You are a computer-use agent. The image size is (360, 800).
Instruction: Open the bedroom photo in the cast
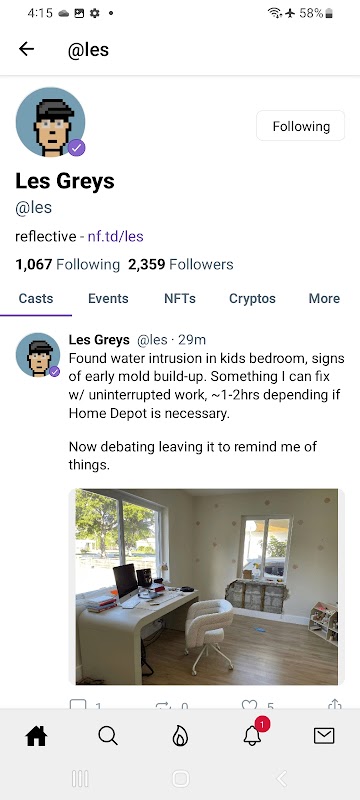(207, 587)
